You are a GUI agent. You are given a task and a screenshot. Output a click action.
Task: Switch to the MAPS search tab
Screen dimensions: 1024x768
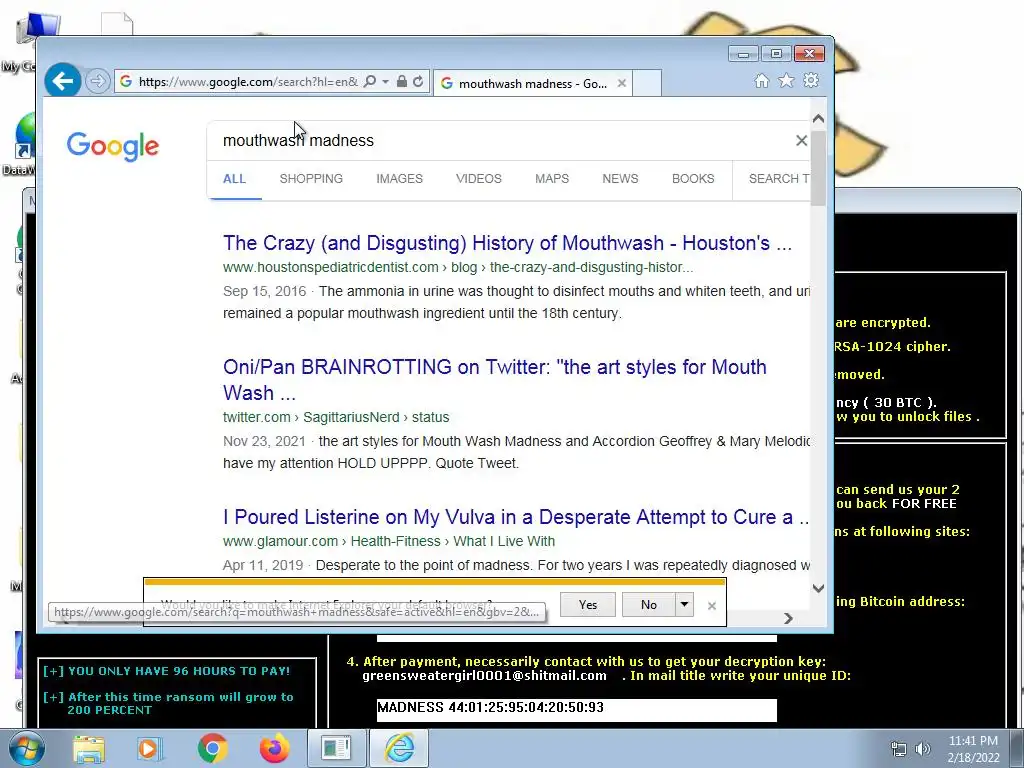coord(552,179)
